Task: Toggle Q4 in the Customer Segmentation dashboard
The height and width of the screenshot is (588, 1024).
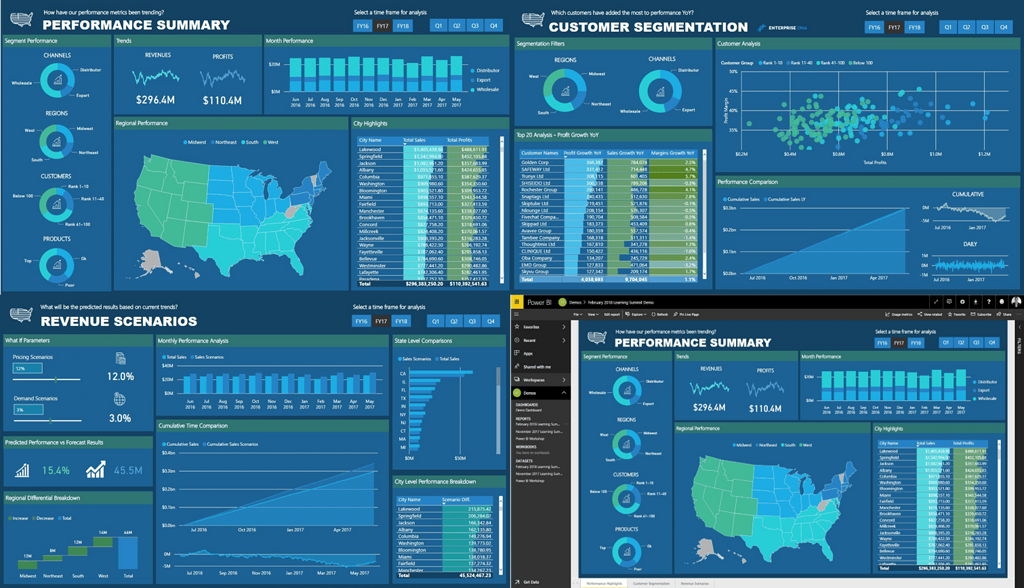Action: 1005,28
